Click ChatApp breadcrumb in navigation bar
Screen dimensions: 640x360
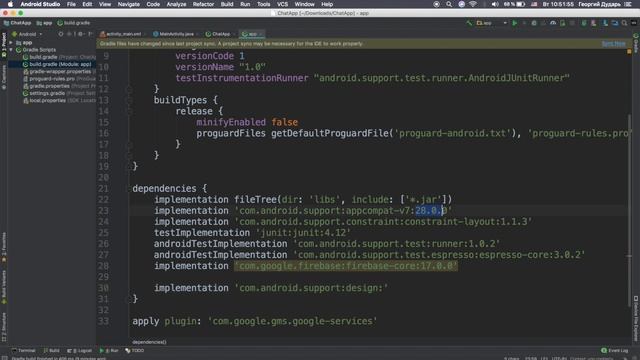coord(18,23)
